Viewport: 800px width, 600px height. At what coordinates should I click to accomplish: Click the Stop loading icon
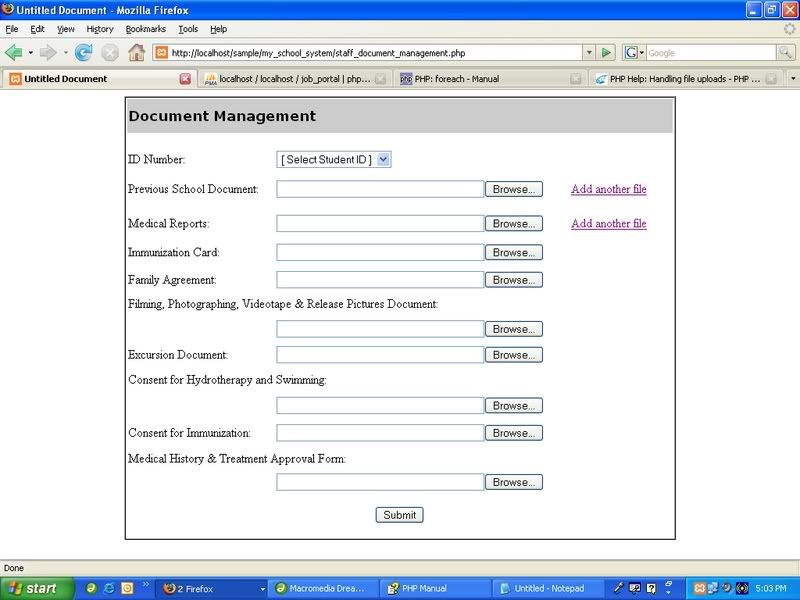110,52
